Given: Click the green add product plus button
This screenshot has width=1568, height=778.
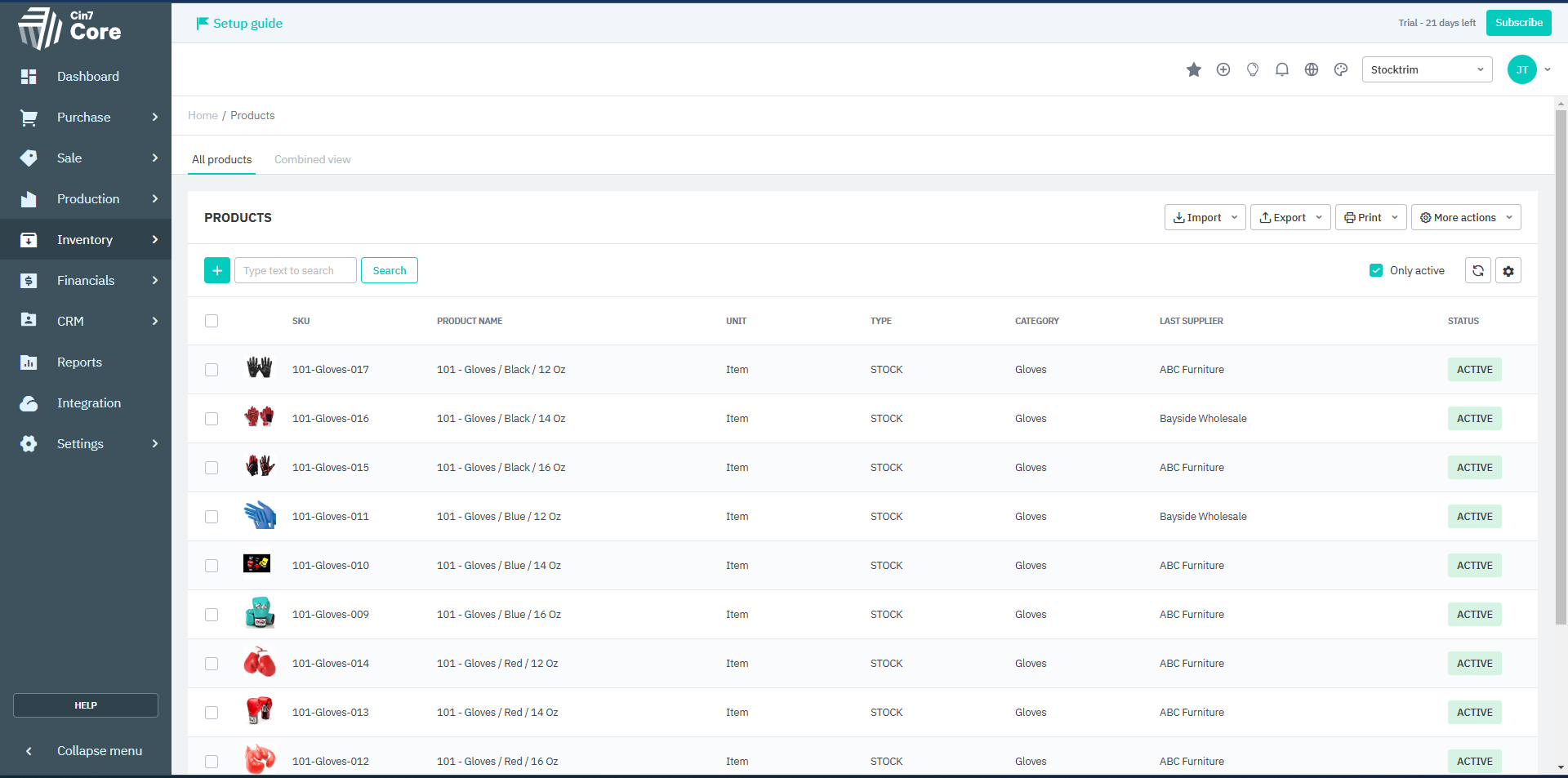Looking at the screenshot, I should coord(216,270).
